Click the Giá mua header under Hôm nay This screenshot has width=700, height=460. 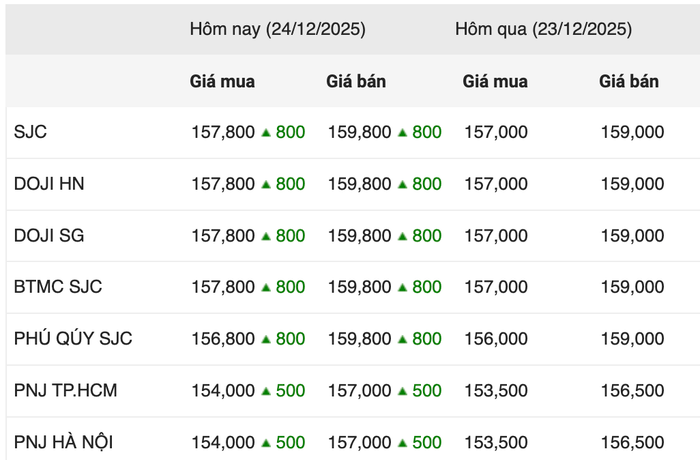point(223,82)
